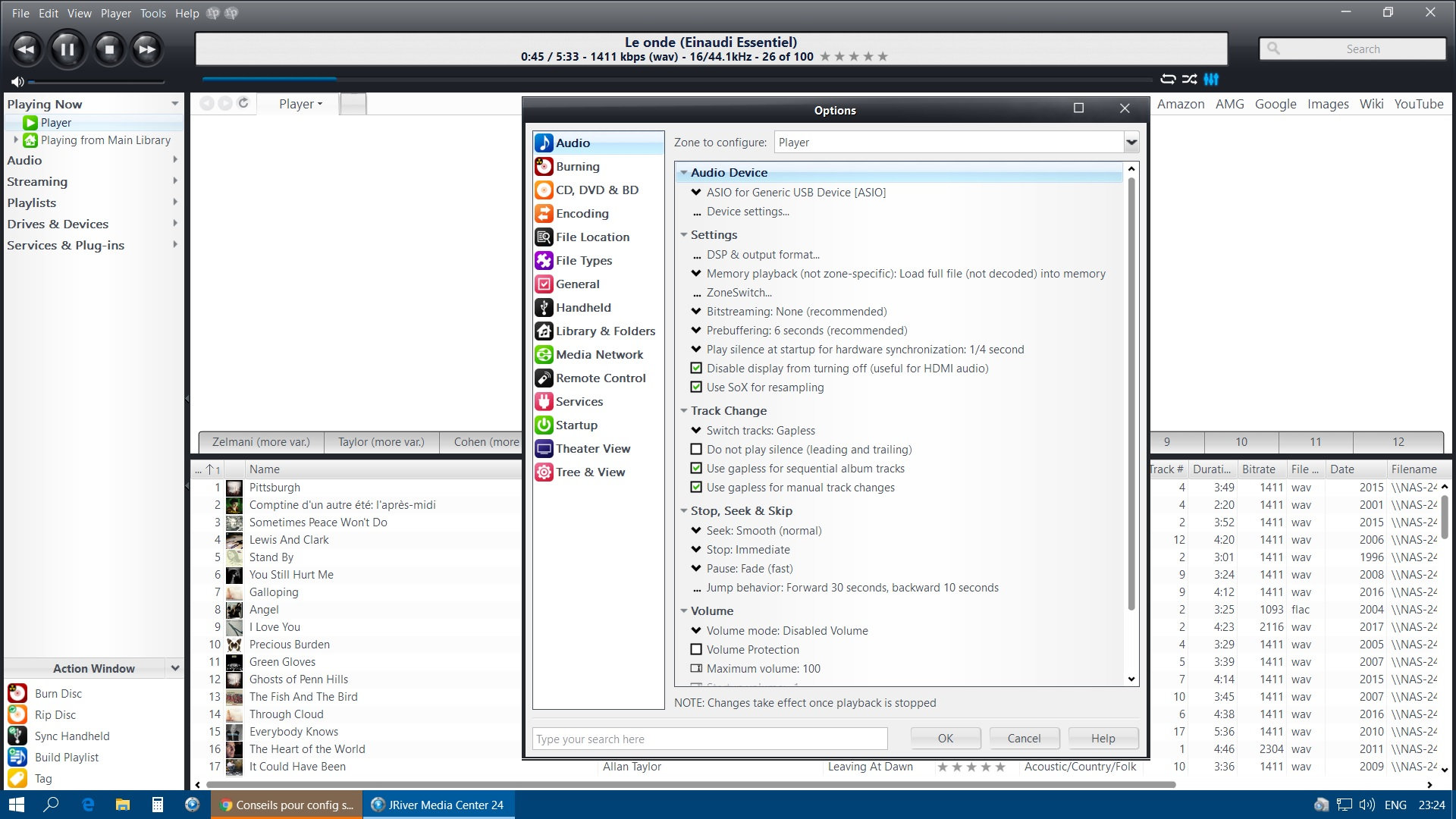Open the Theater View options category
This screenshot has height=819, width=1456.
tap(592, 449)
